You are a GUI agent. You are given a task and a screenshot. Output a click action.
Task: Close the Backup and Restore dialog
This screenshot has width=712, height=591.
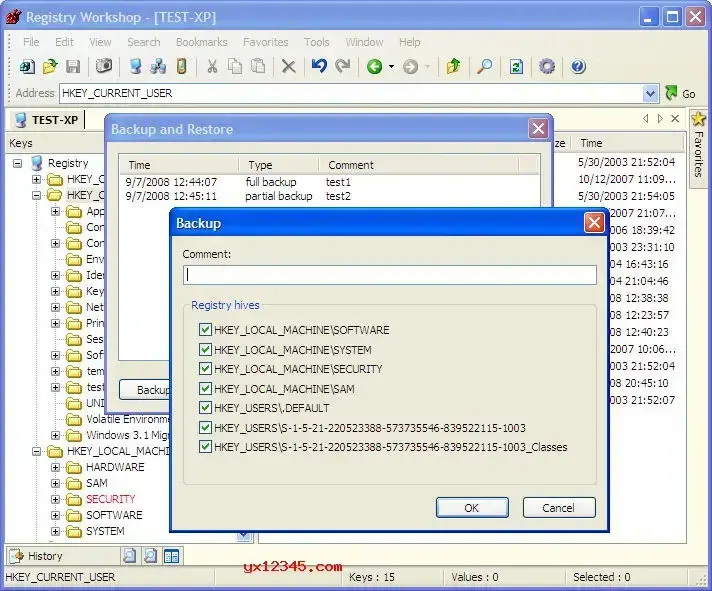pos(538,129)
